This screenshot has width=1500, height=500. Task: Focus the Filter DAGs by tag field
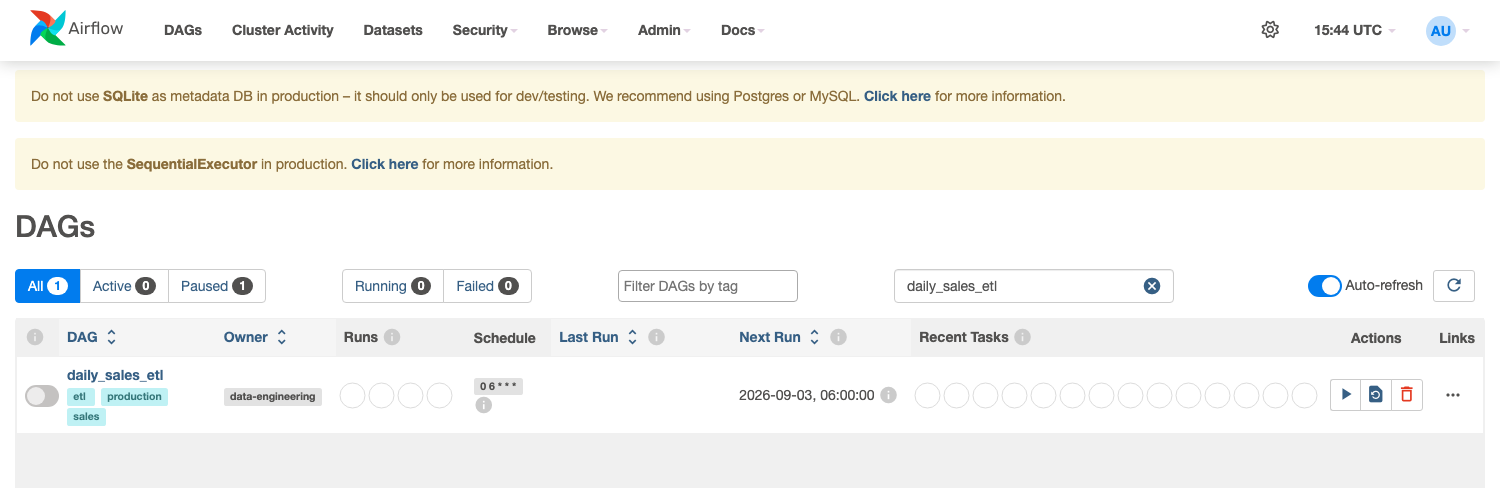click(708, 286)
